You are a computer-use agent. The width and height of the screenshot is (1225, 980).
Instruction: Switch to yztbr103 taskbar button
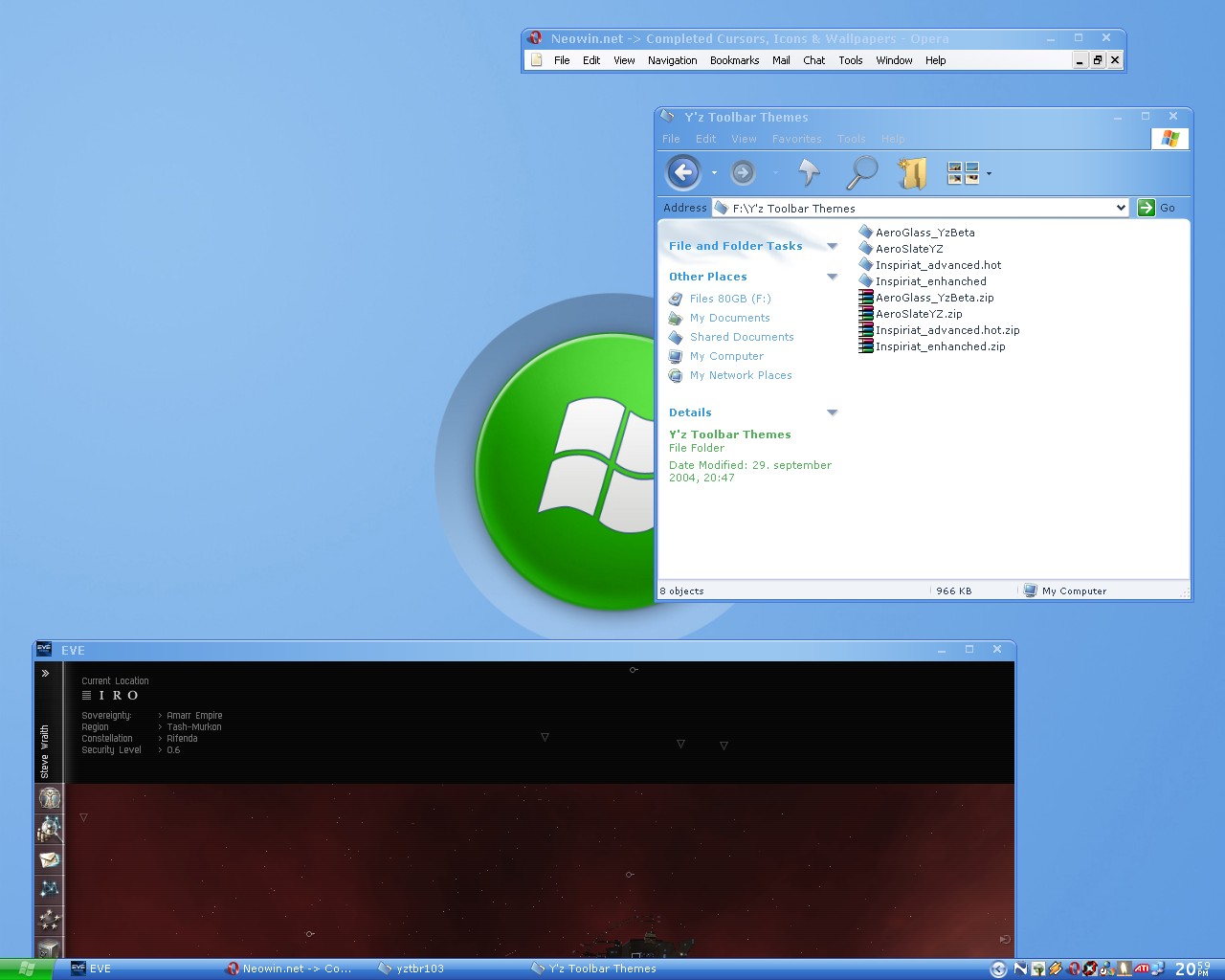point(448,969)
